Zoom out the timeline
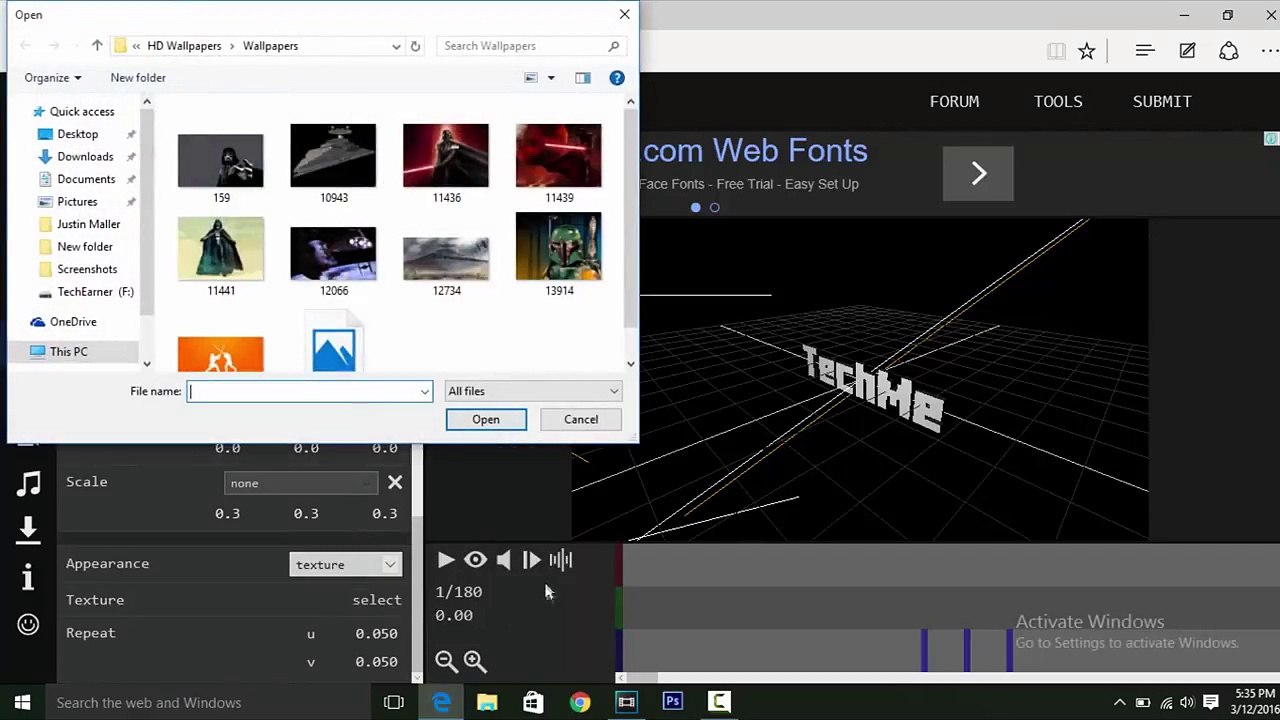1280x720 pixels. pyautogui.click(x=446, y=661)
